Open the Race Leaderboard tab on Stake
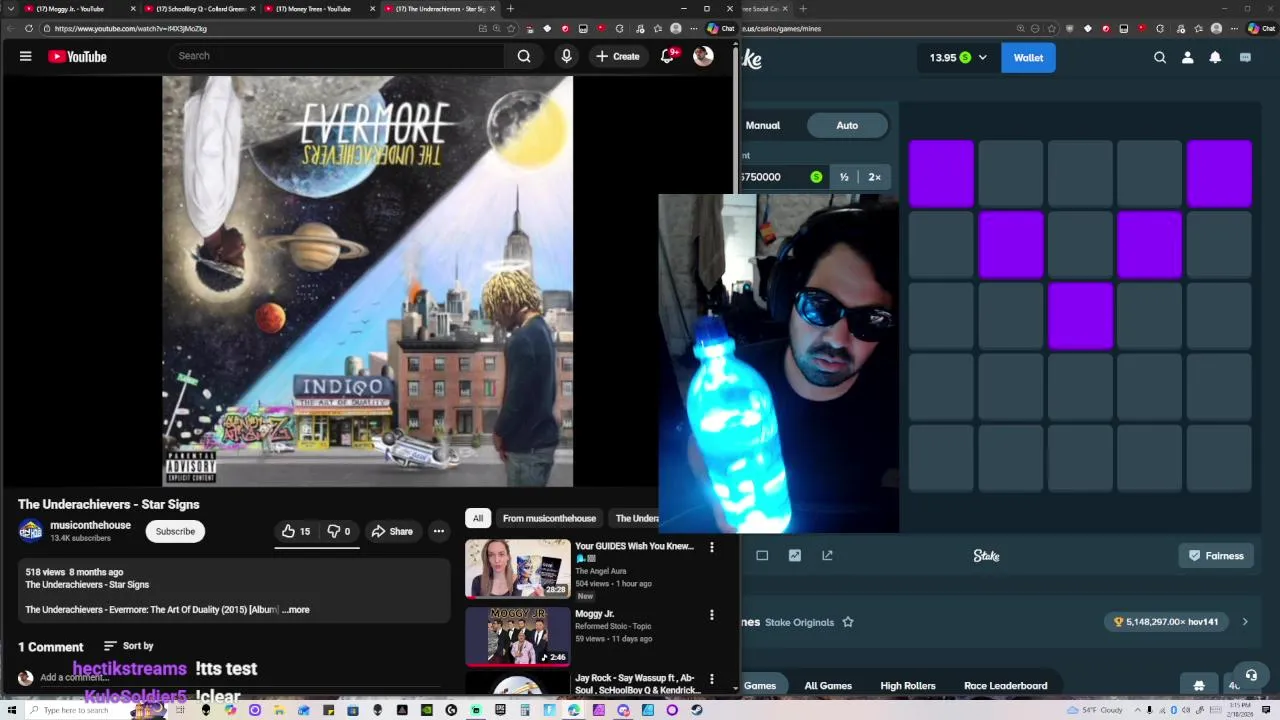The image size is (1280, 720). (x=1006, y=686)
